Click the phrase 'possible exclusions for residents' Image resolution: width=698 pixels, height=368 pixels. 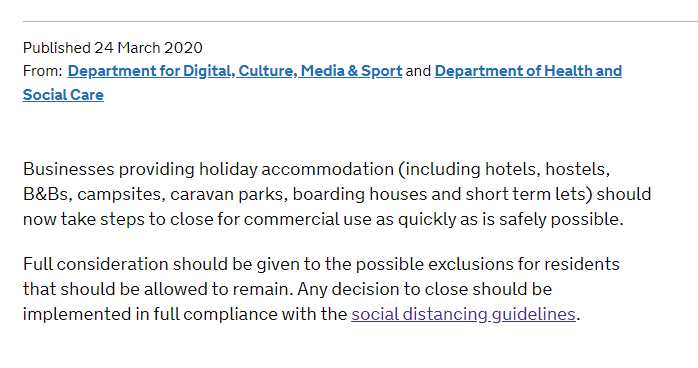[487, 264]
